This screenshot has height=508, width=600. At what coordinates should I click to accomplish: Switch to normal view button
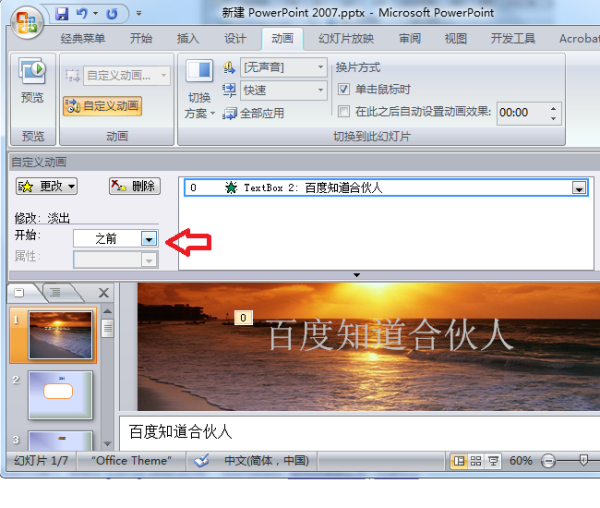(x=459, y=461)
